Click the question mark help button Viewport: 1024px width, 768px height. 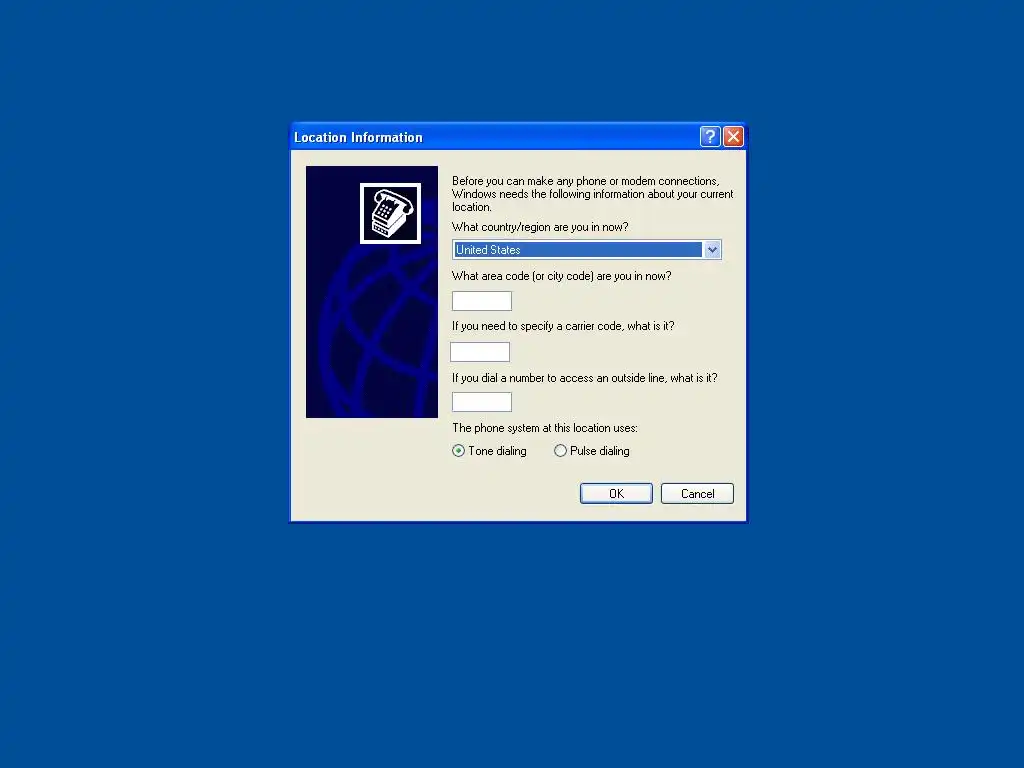710,136
